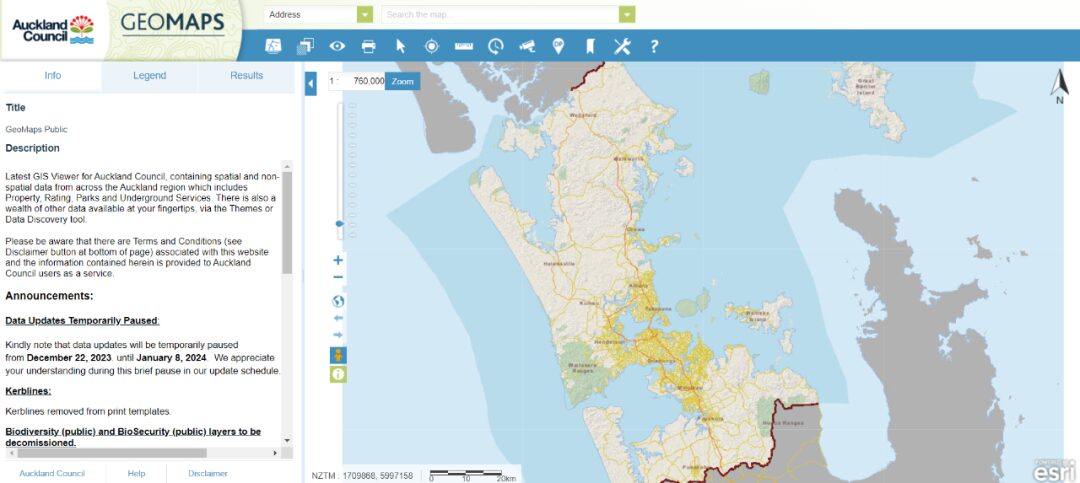Go to previous map extent arrow
The width and height of the screenshot is (1080, 483).
[338, 318]
